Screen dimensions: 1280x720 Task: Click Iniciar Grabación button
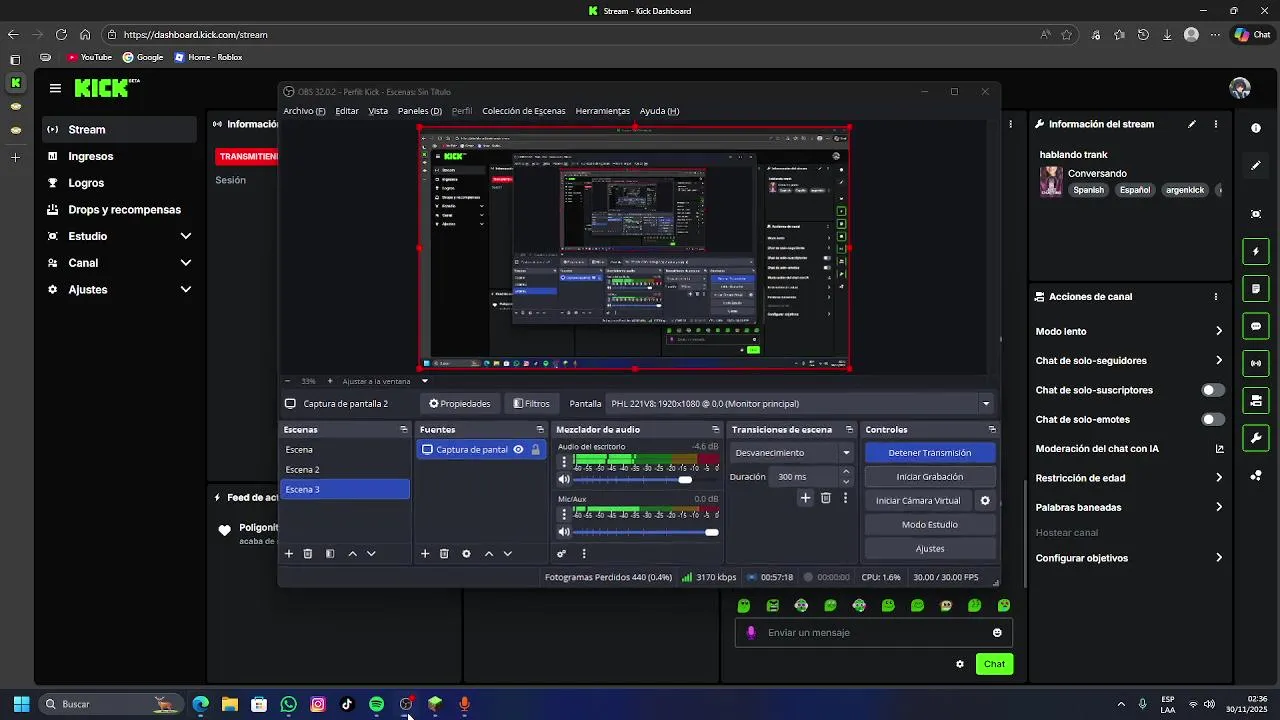point(930,477)
